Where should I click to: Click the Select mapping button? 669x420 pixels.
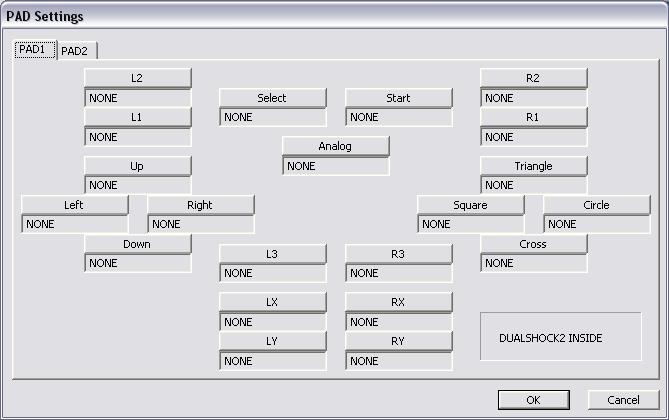[x=273, y=98]
